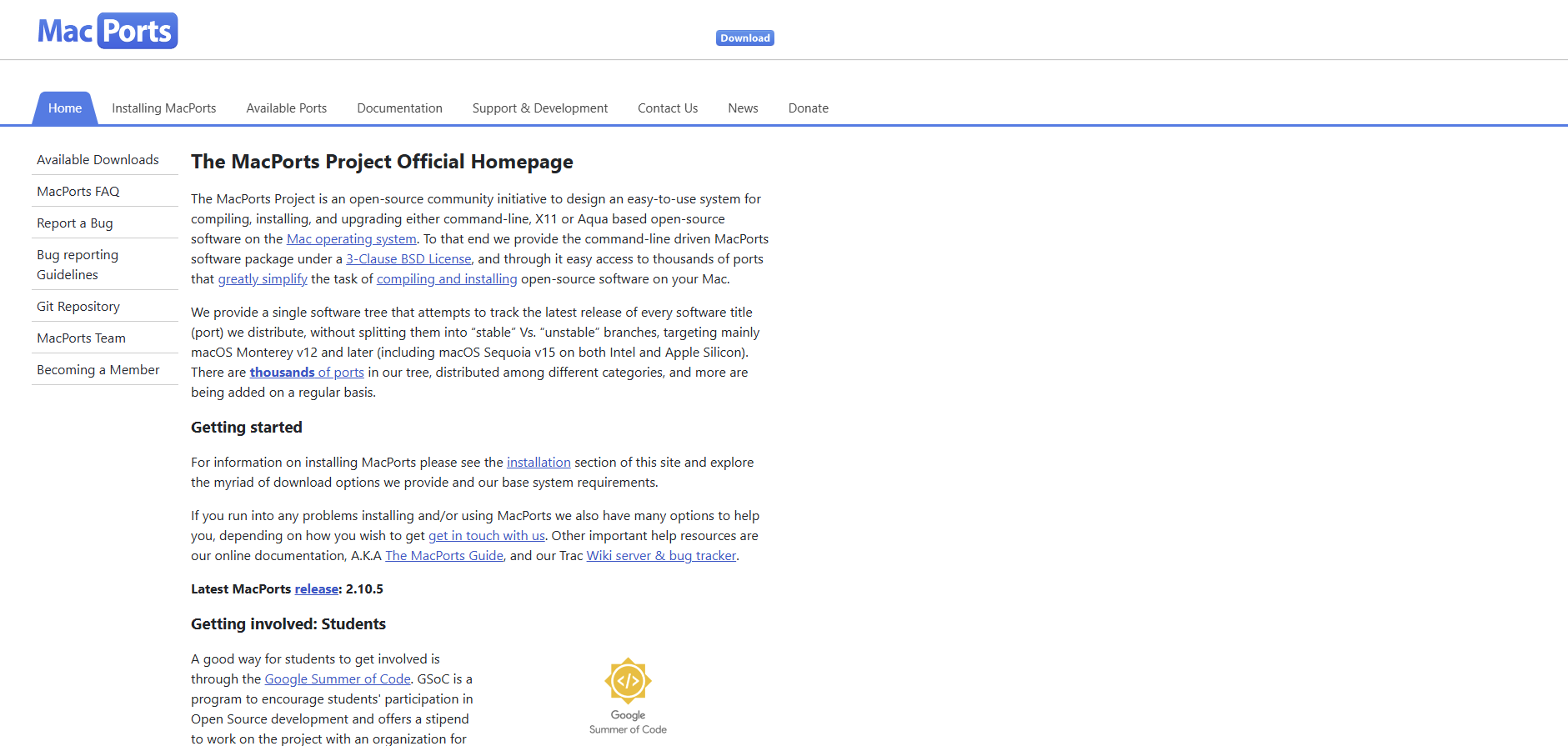Click The MacPorts Project Official Homepage heading
The image size is (1568, 746).
pyautogui.click(x=382, y=162)
